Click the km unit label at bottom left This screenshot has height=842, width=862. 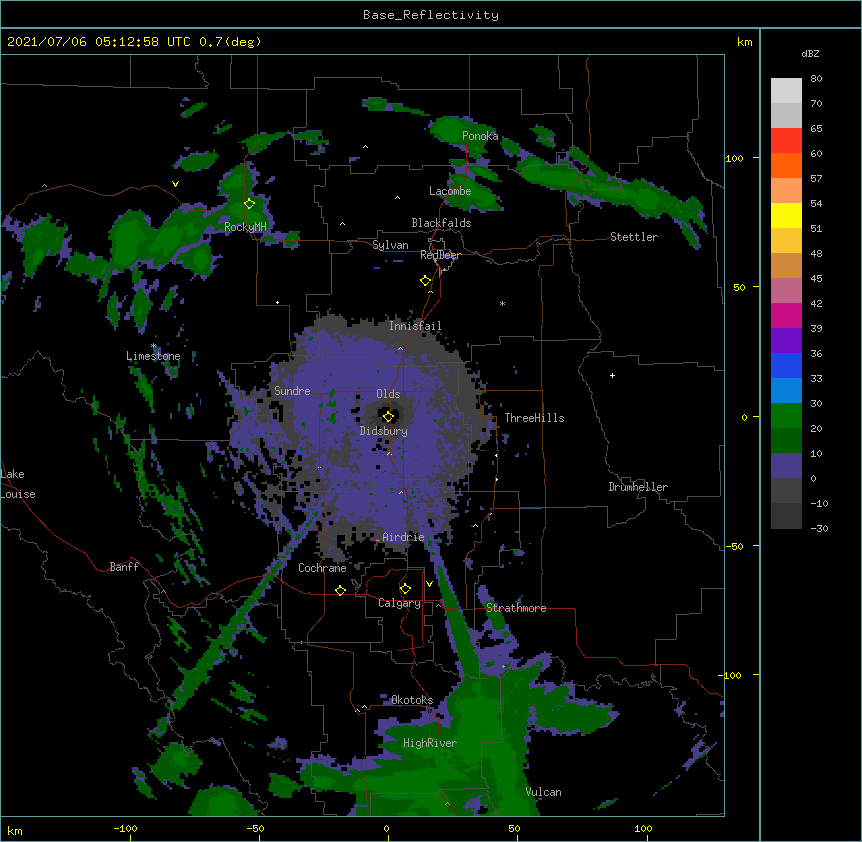(15, 831)
